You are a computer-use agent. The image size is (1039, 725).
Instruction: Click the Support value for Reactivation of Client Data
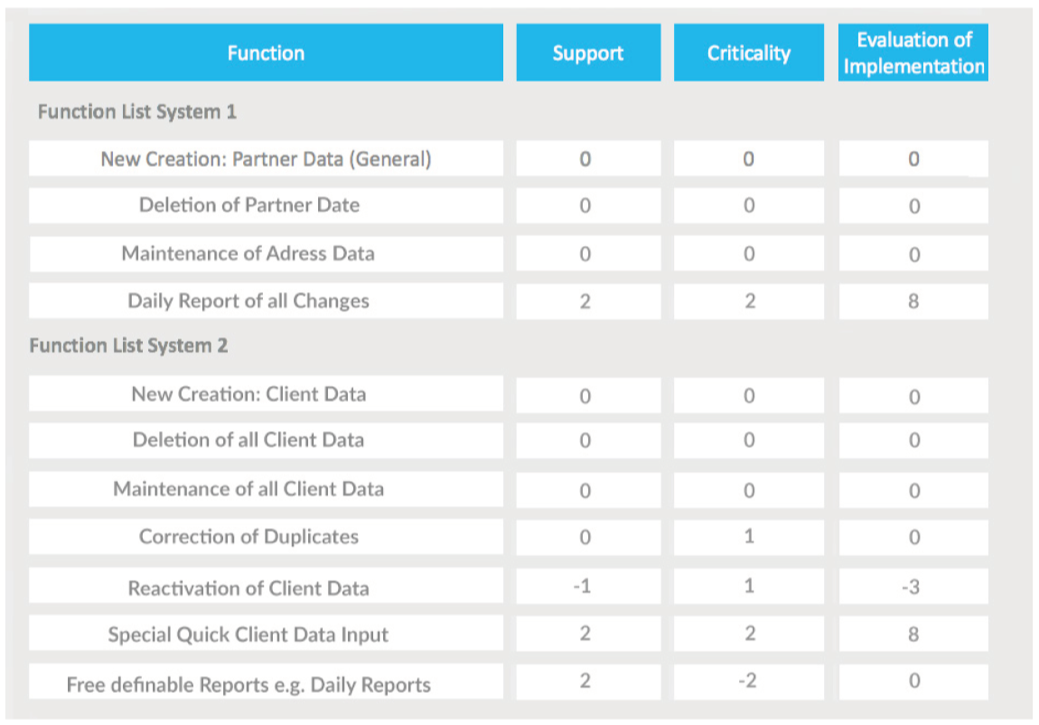click(x=588, y=585)
